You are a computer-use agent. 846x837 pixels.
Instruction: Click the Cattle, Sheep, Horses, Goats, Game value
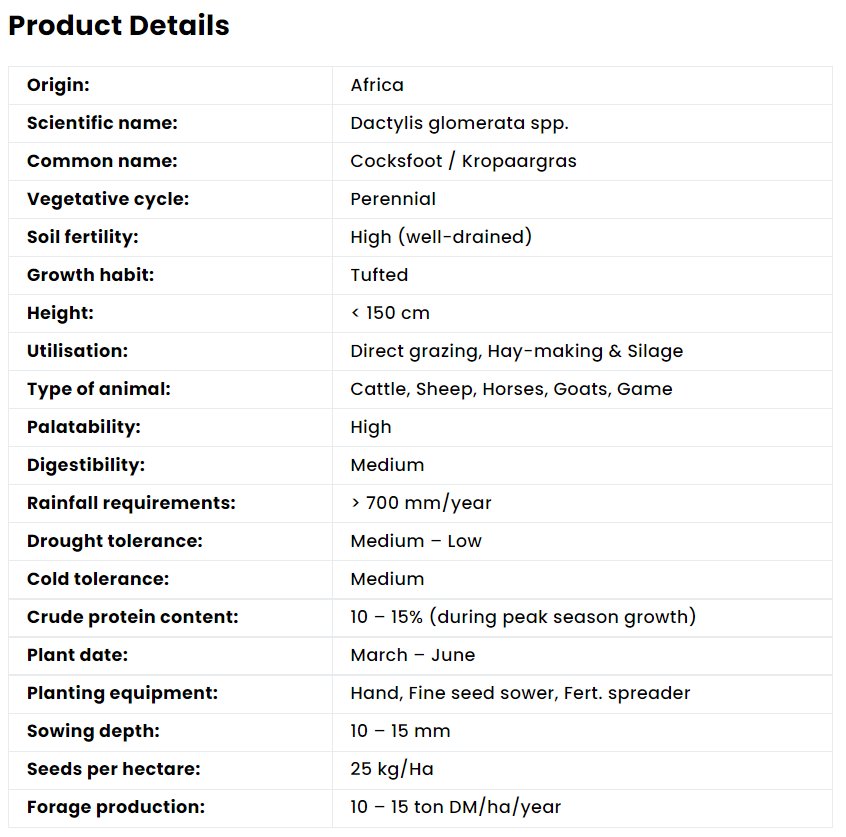click(x=511, y=389)
